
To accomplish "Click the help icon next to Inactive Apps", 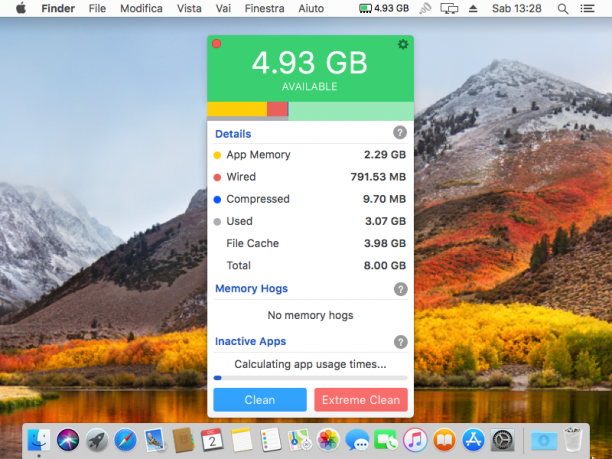I will pyautogui.click(x=400, y=342).
